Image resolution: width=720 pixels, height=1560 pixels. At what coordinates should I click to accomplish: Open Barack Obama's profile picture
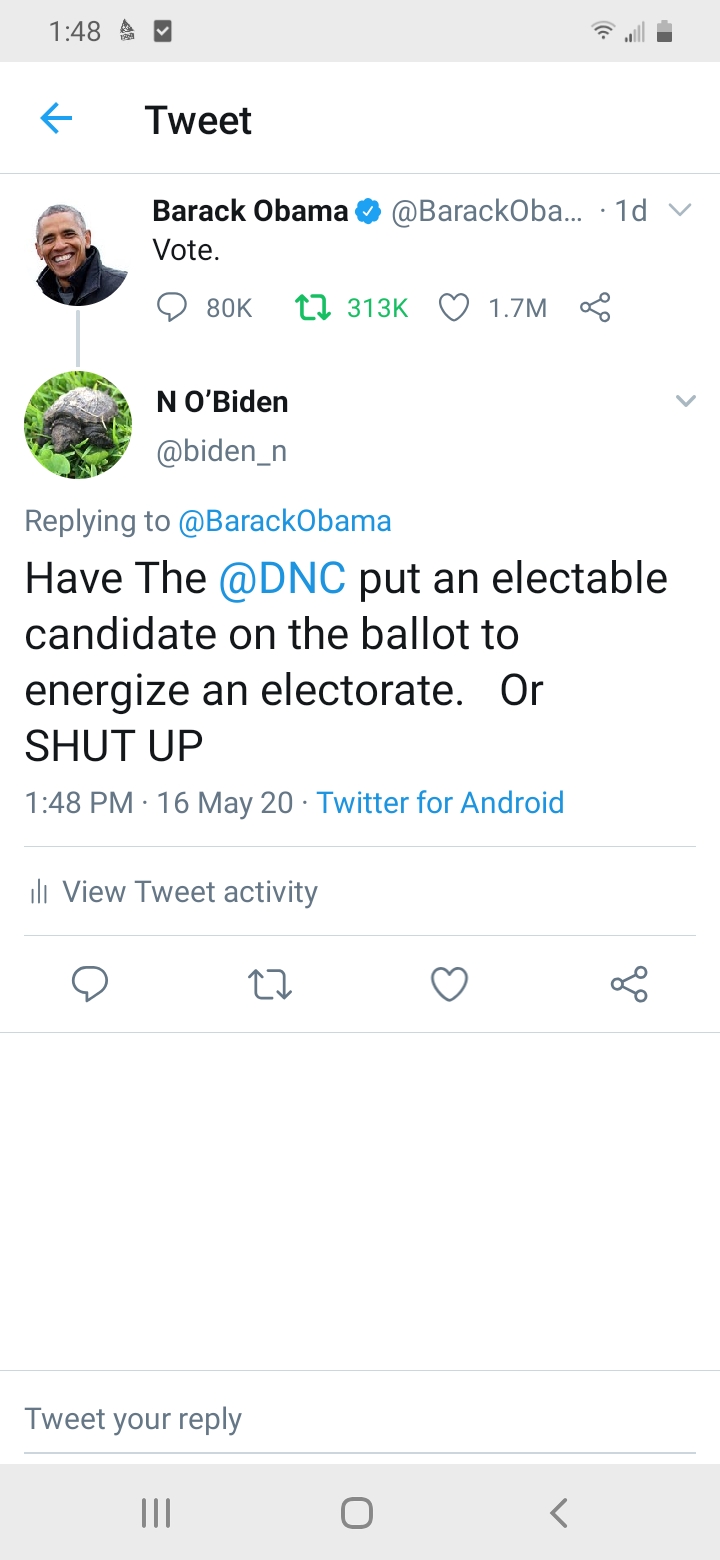pos(77,257)
